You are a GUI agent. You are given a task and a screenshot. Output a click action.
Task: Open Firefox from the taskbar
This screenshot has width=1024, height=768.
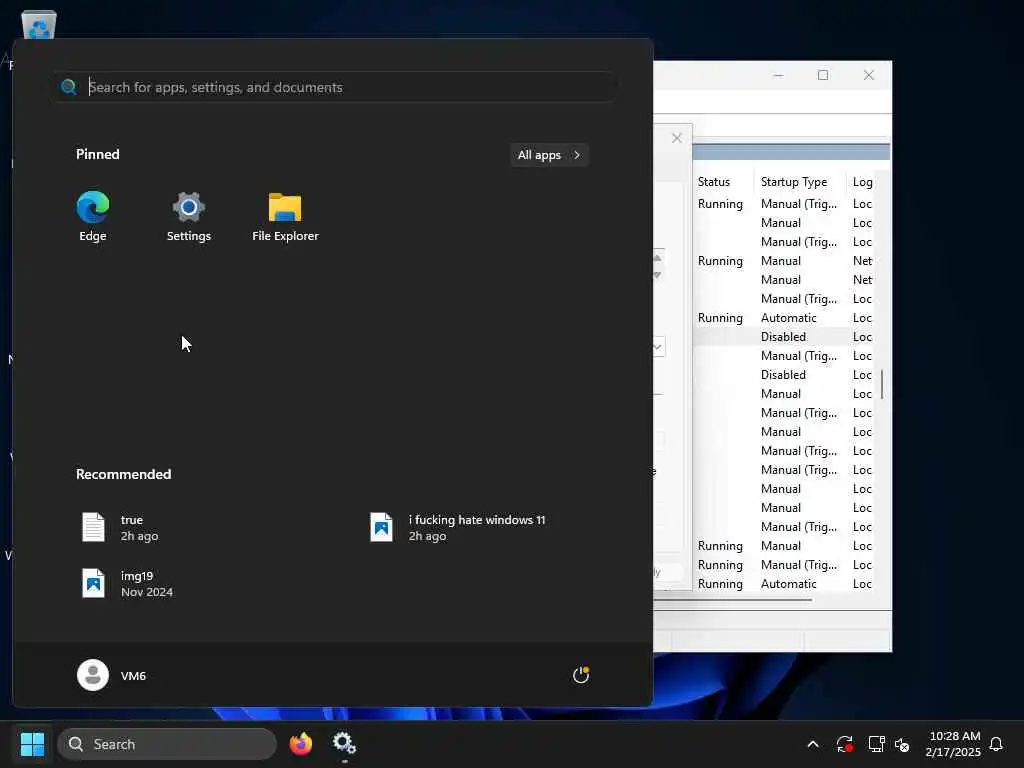tap(301, 744)
